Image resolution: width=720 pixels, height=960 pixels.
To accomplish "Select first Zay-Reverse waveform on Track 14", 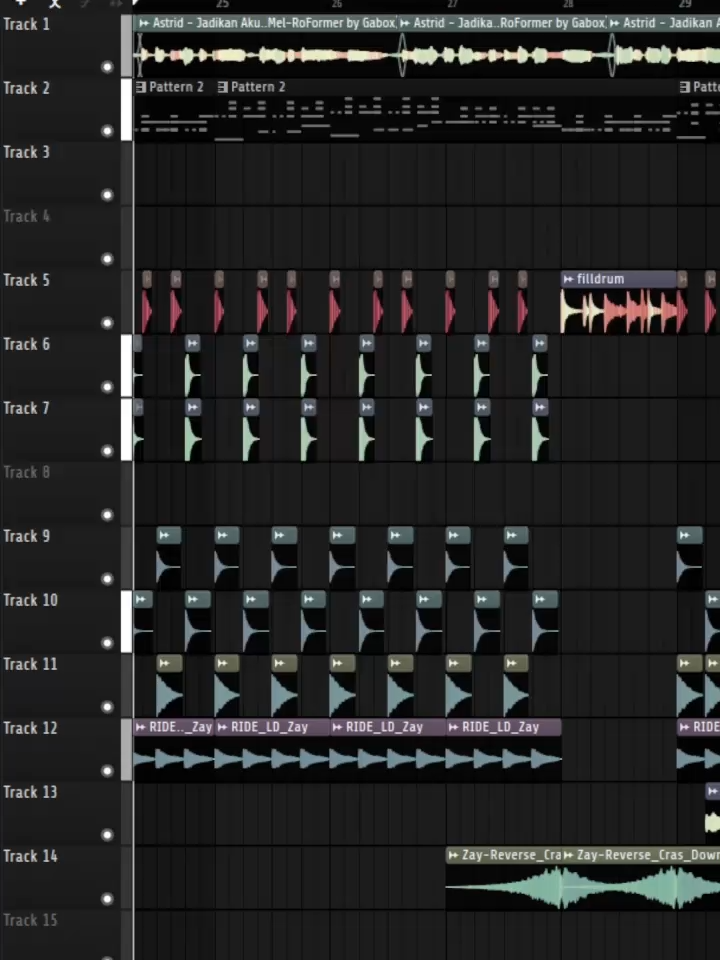I will click(503, 887).
